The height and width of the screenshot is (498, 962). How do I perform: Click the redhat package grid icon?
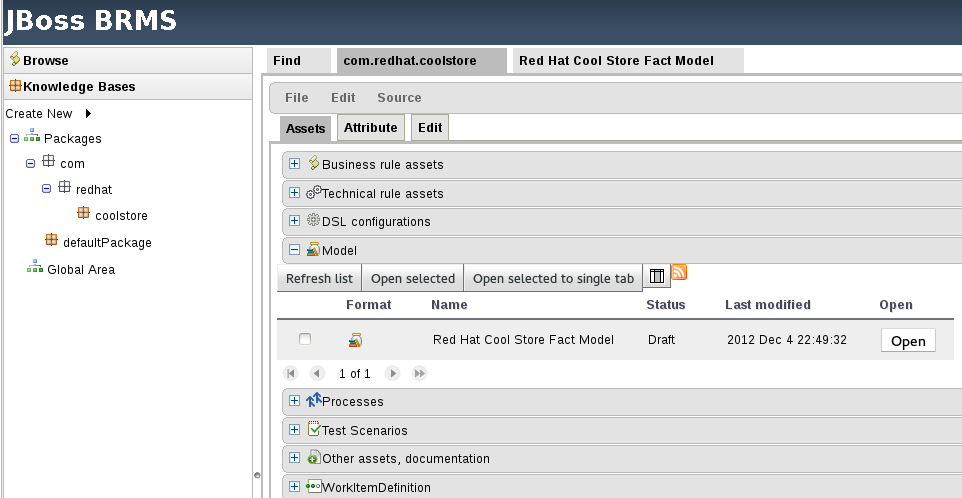tap(64, 187)
